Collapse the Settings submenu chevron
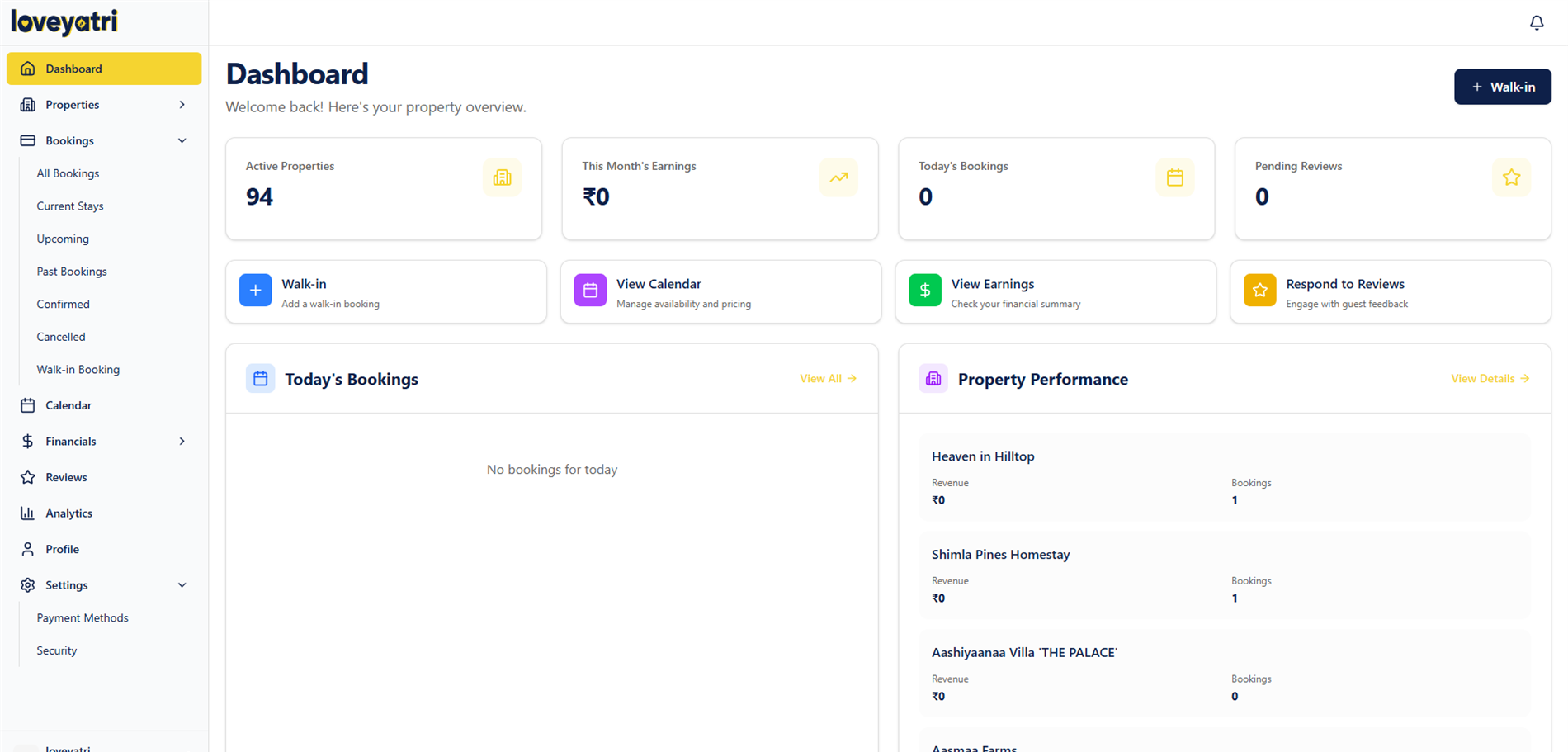The image size is (1568, 752). [x=182, y=585]
